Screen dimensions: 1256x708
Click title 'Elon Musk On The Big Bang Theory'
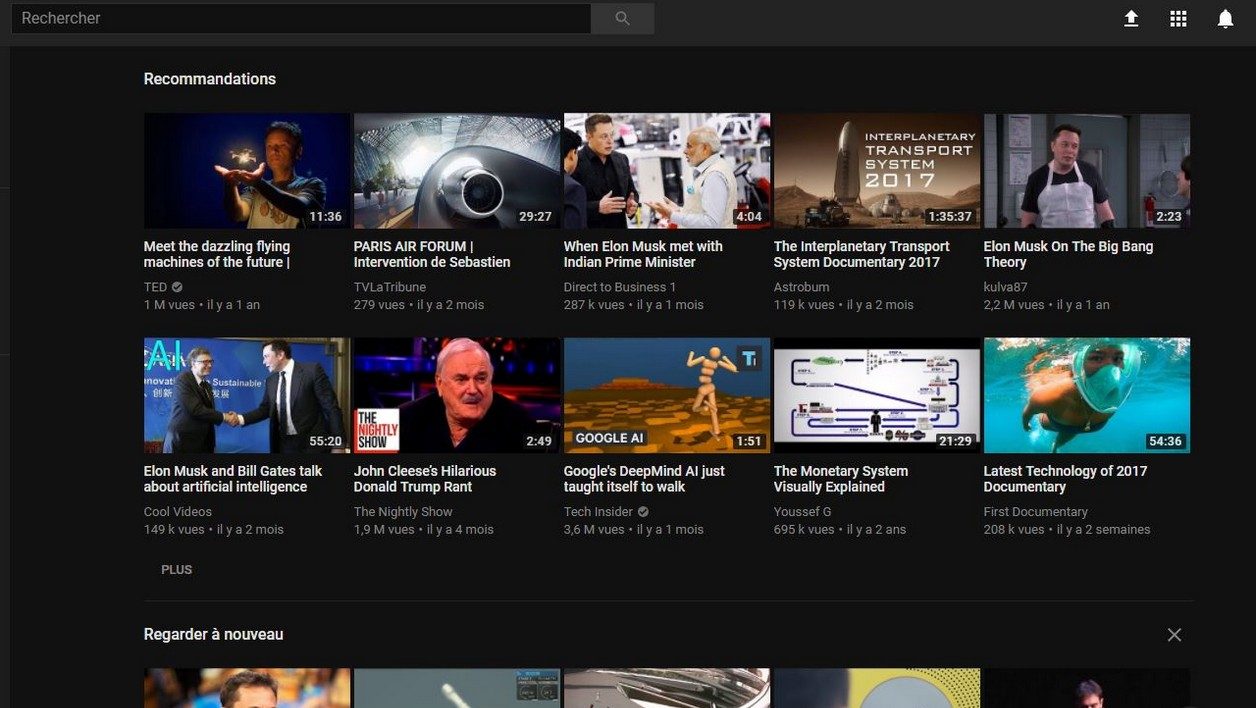(x=1068, y=254)
